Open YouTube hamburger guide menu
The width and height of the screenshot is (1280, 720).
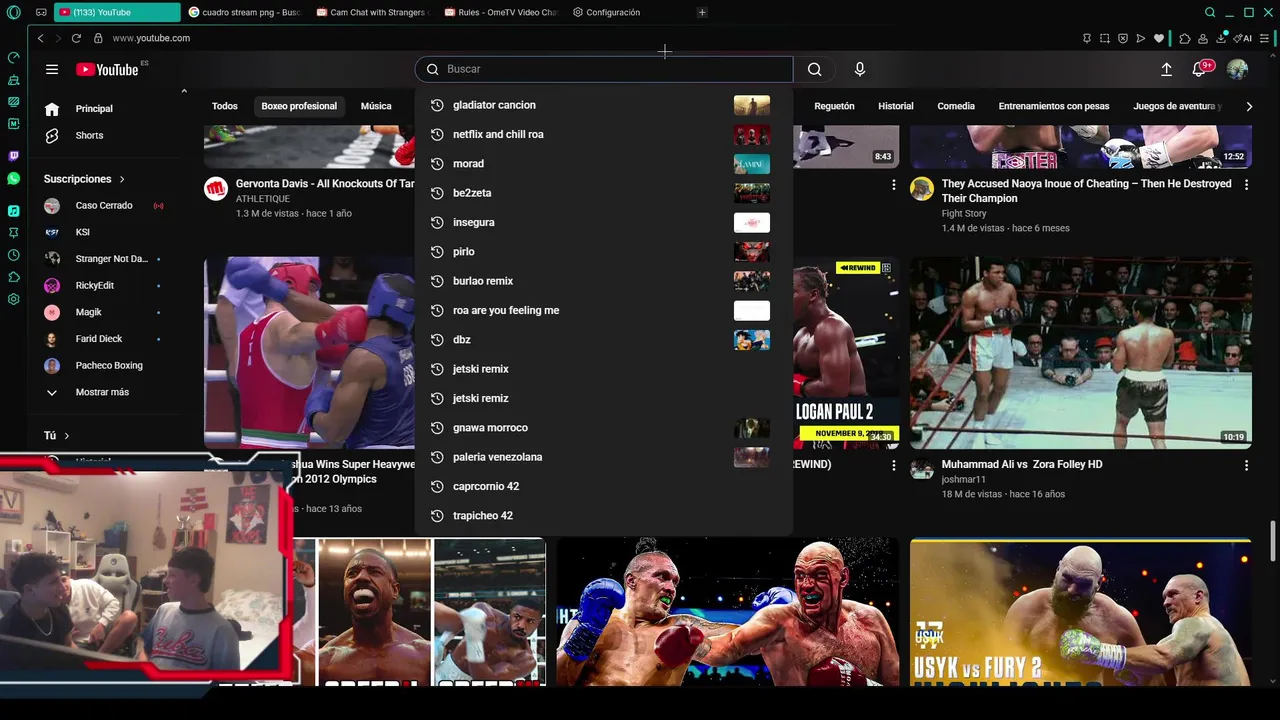click(x=52, y=69)
